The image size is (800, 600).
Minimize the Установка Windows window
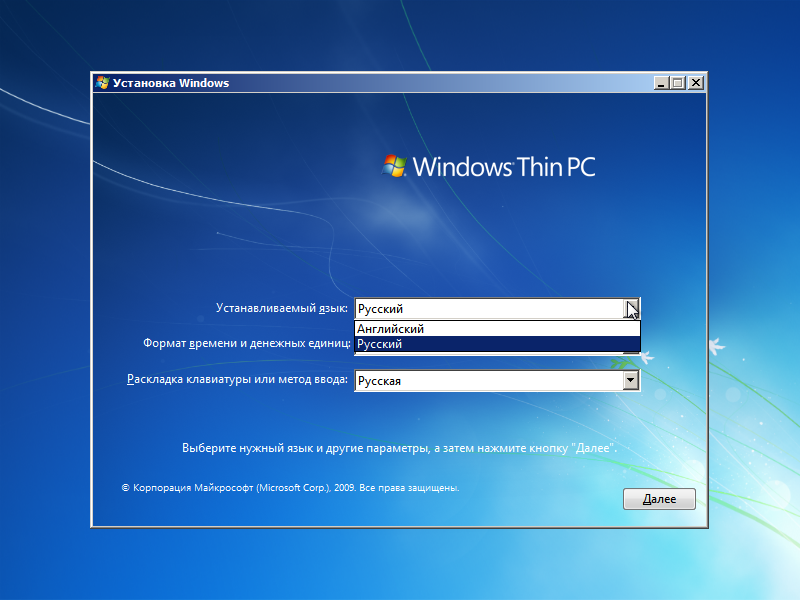661,83
